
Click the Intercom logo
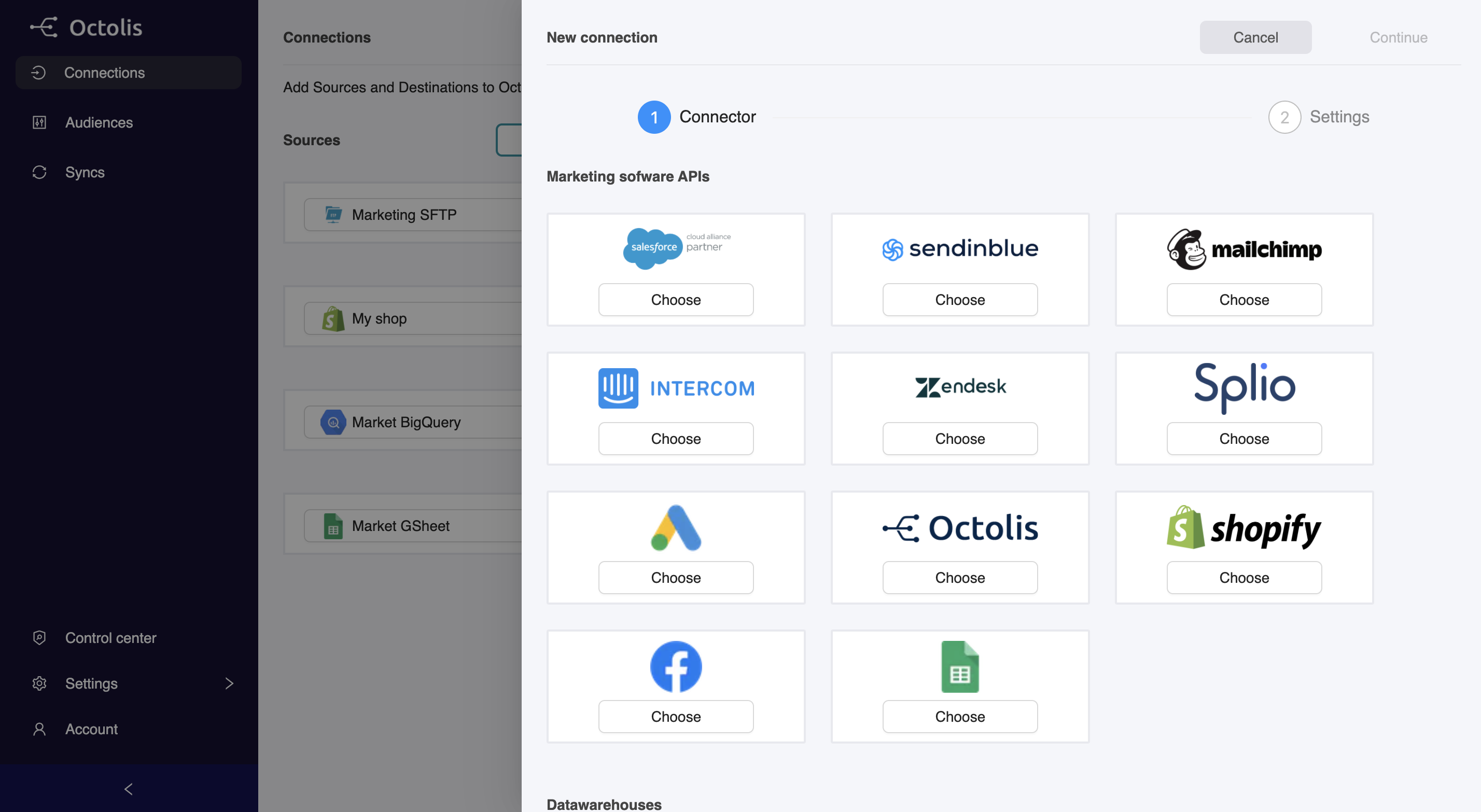(676, 388)
